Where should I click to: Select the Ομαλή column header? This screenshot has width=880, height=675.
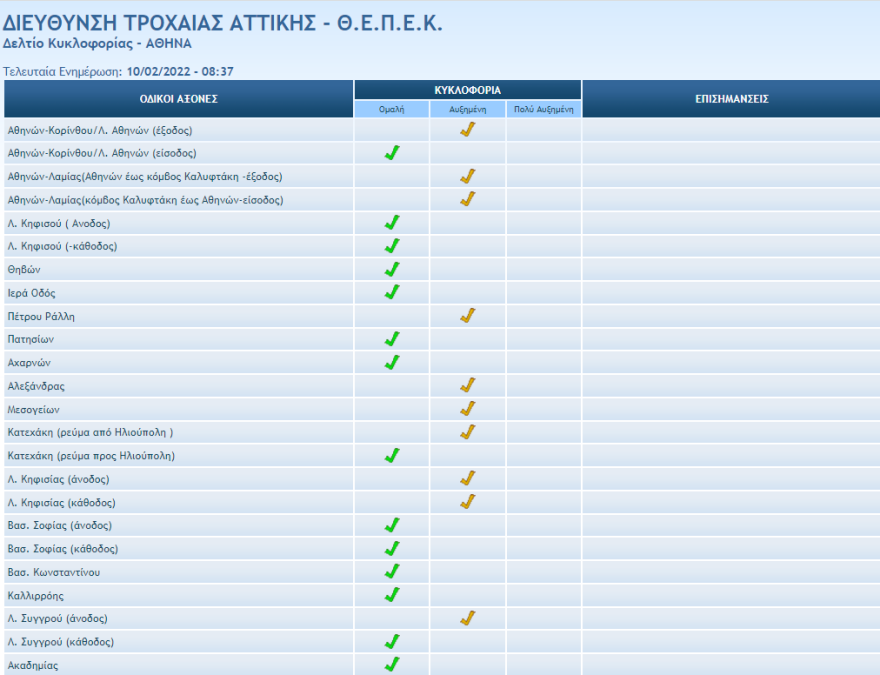[392, 109]
